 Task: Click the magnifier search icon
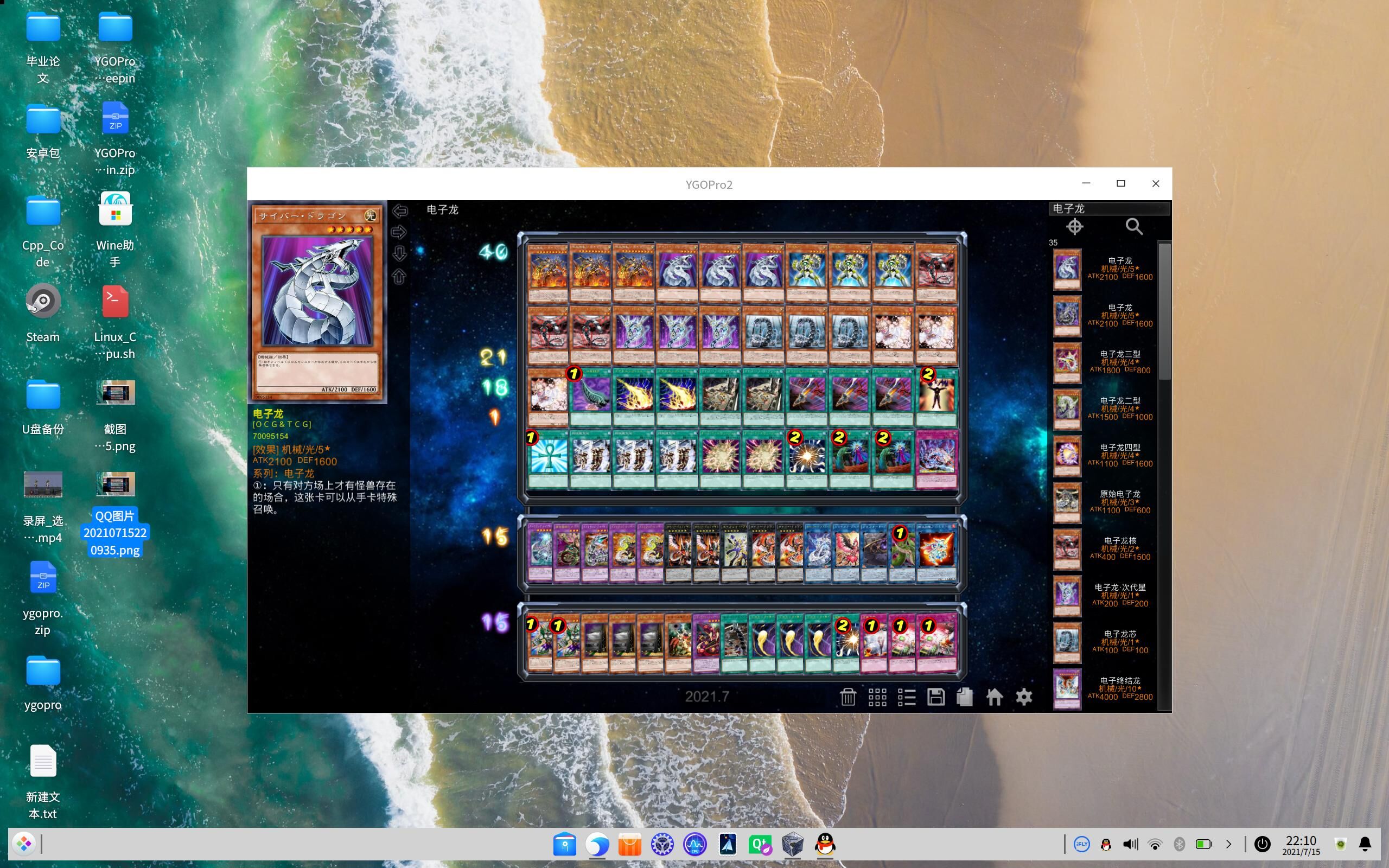pyautogui.click(x=1133, y=227)
